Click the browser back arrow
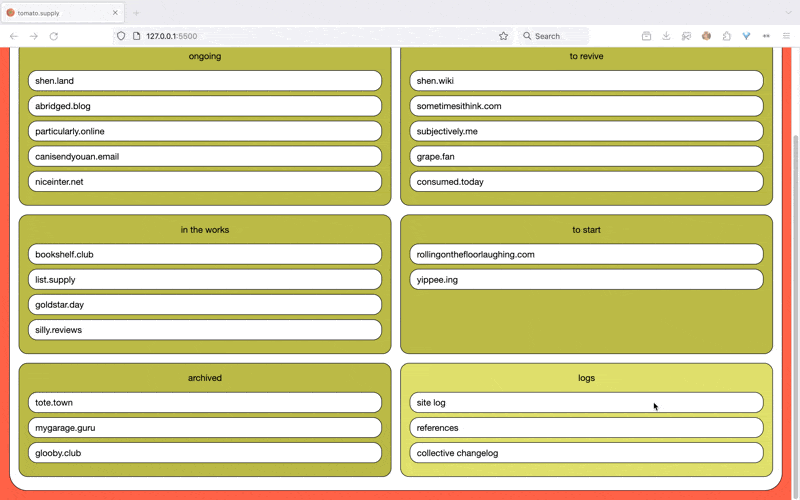 [14, 36]
